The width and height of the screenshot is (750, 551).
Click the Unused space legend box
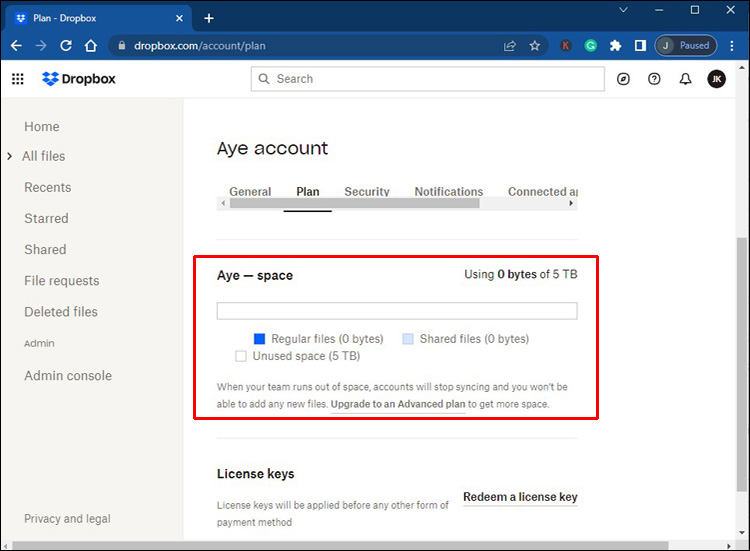[241, 356]
